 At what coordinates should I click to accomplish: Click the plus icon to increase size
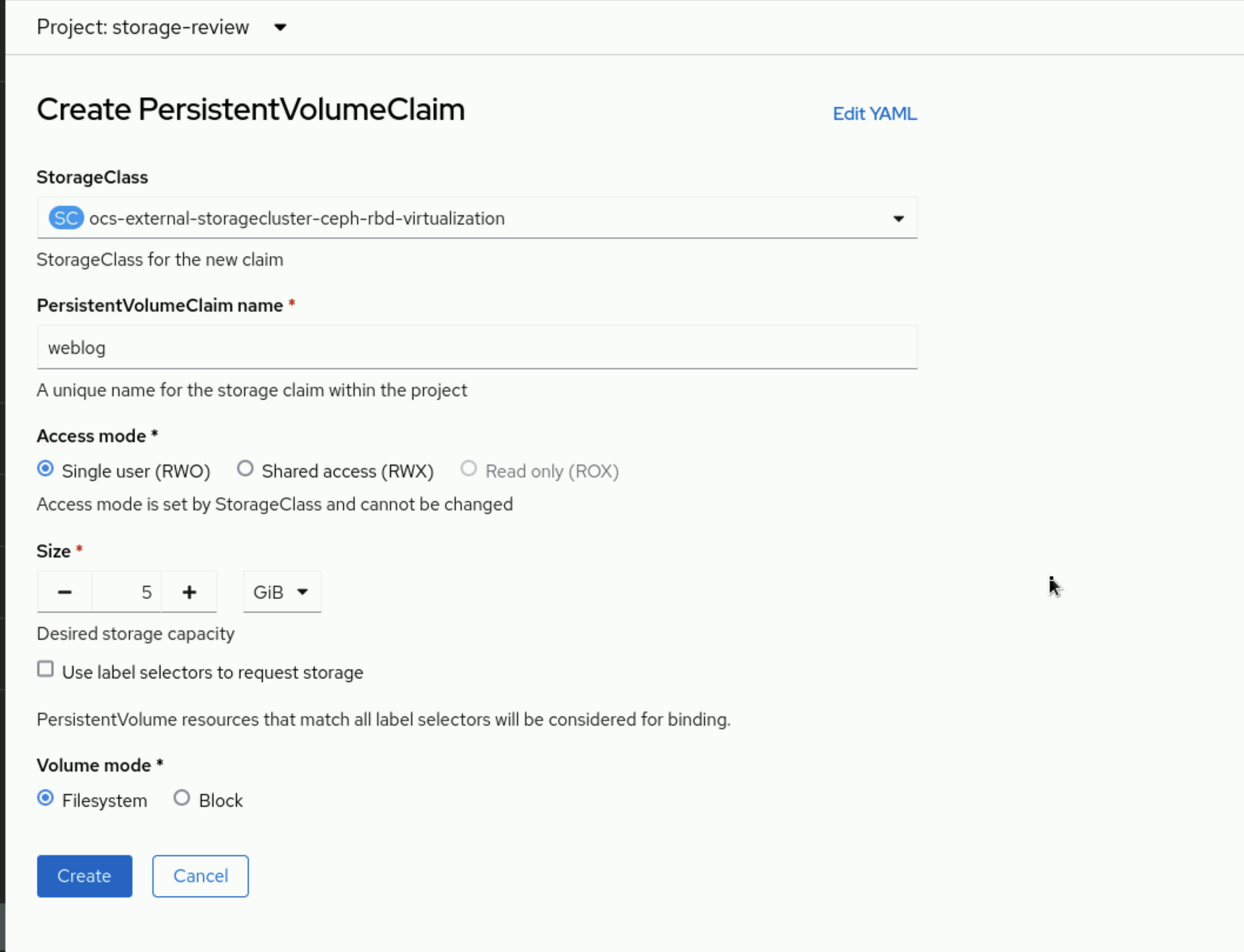[x=189, y=592]
